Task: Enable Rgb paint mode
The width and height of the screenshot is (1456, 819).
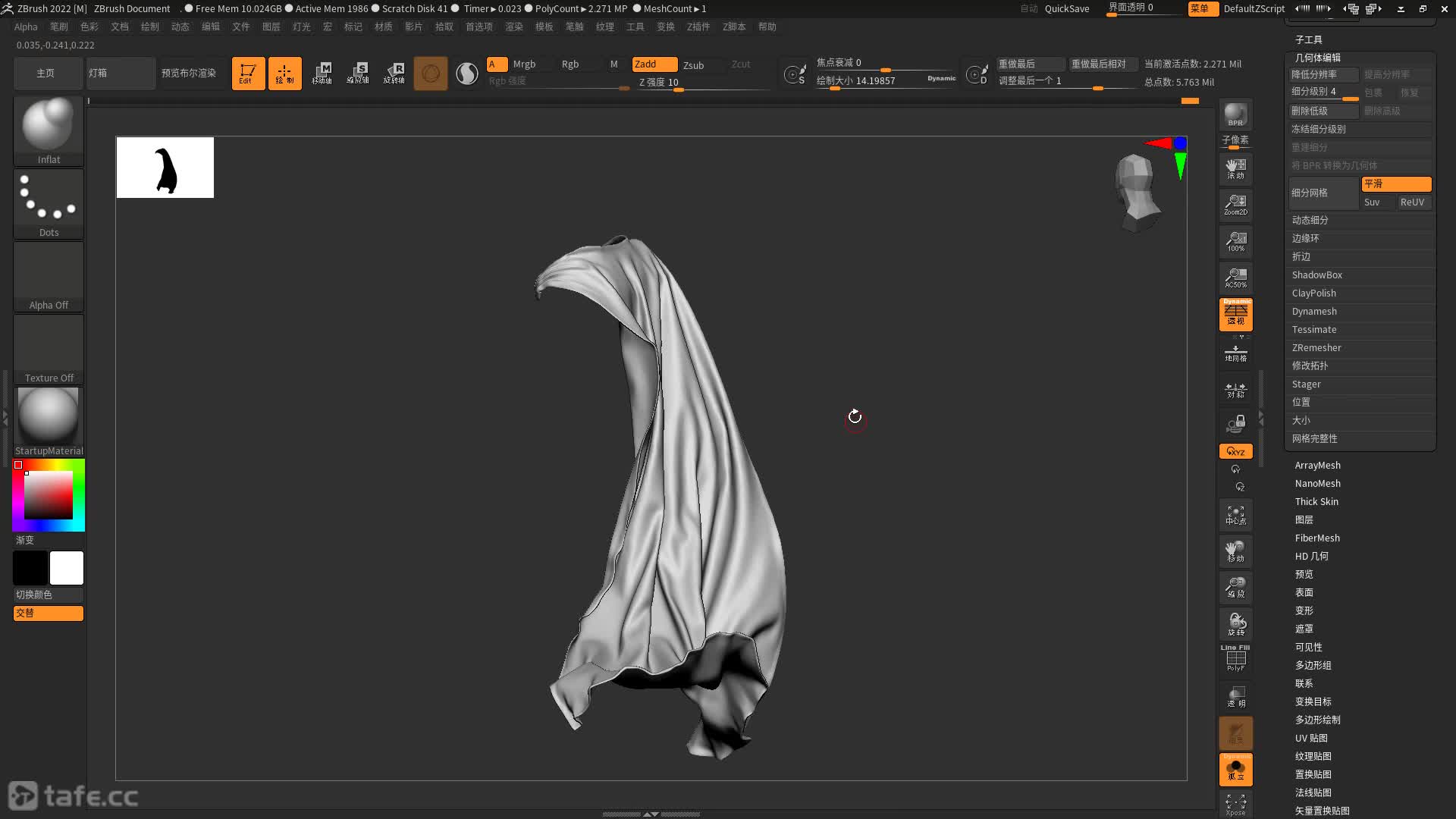Action: (570, 64)
